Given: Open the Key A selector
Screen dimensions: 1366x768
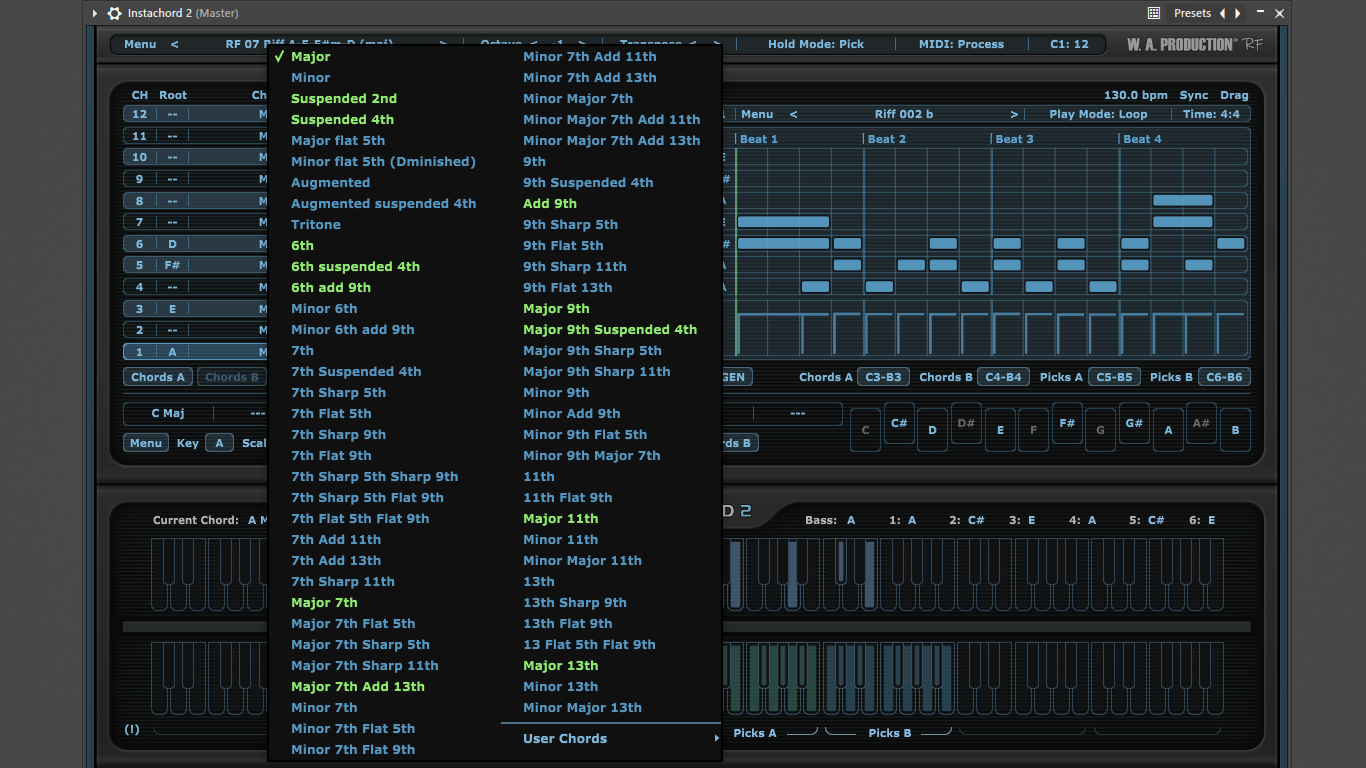Looking at the screenshot, I should point(219,443).
